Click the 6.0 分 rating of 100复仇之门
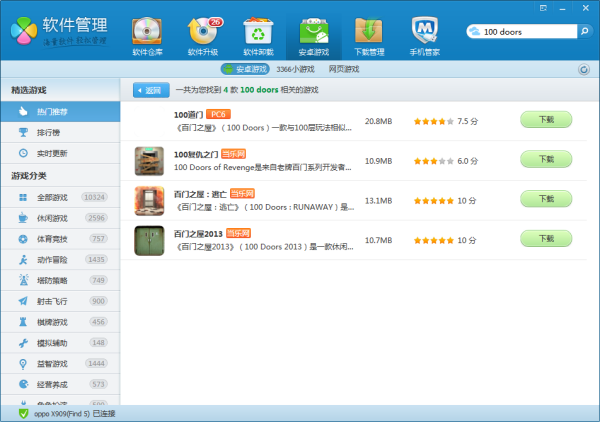The width and height of the screenshot is (600, 422). 446,161
